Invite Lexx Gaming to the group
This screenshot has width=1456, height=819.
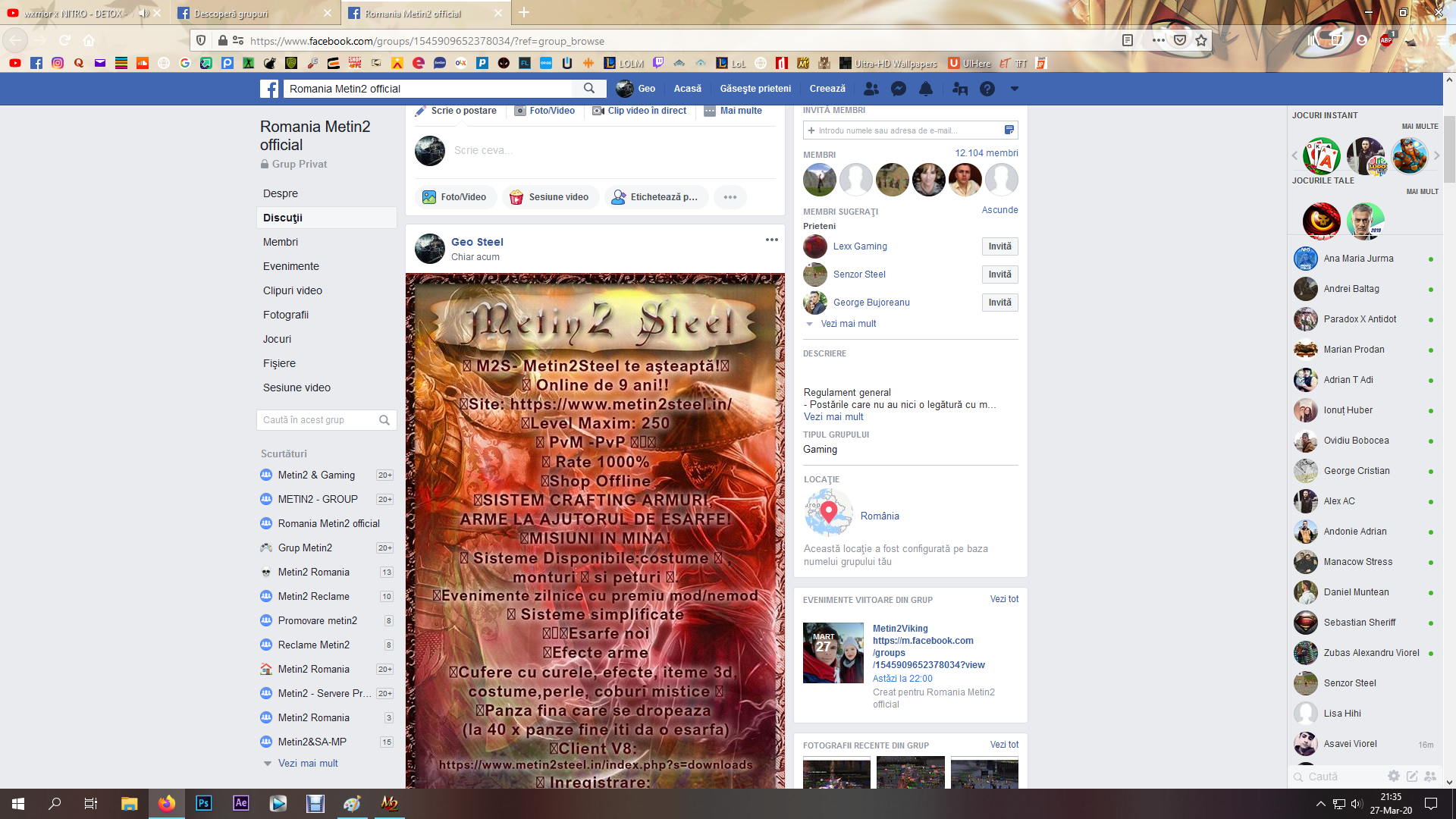click(999, 246)
